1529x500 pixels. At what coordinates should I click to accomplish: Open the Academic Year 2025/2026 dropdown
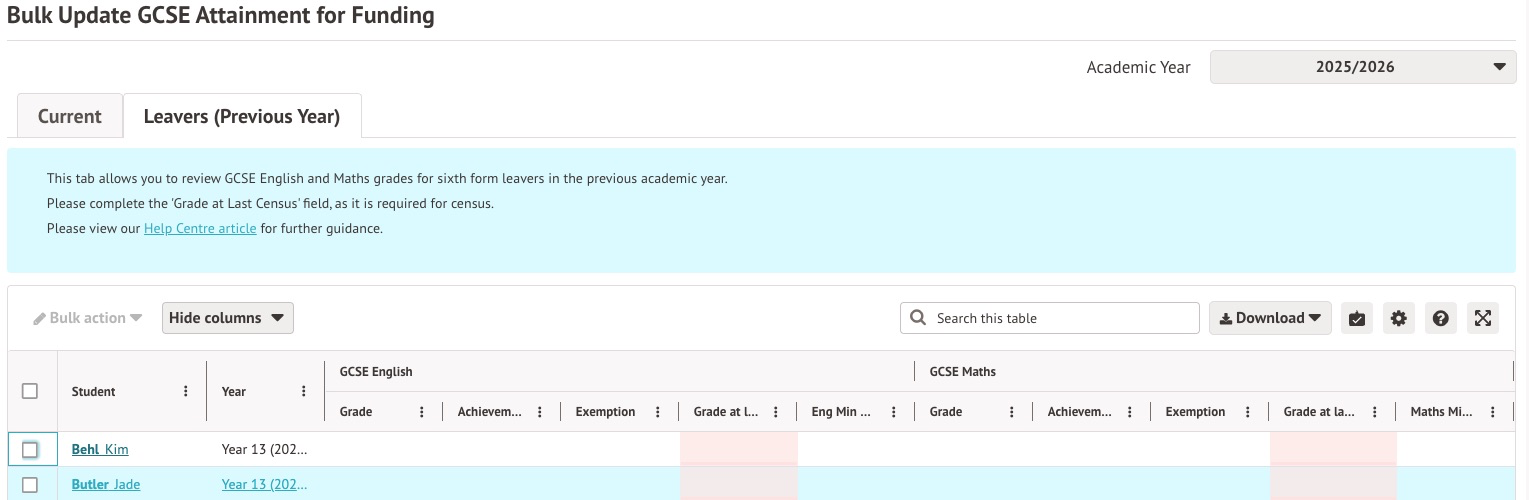click(1362, 67)
